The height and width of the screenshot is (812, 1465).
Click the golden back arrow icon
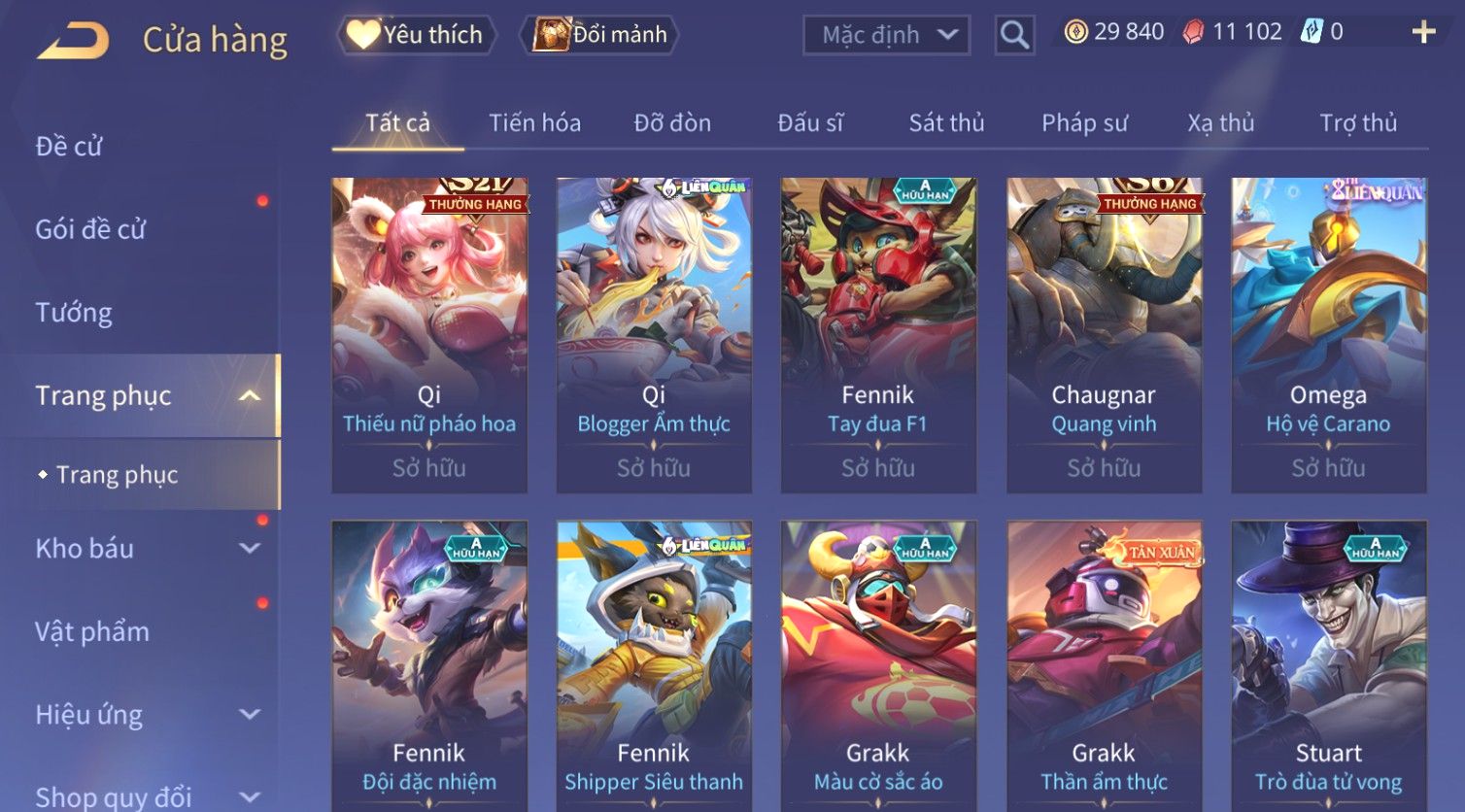(x=73, y=41)
